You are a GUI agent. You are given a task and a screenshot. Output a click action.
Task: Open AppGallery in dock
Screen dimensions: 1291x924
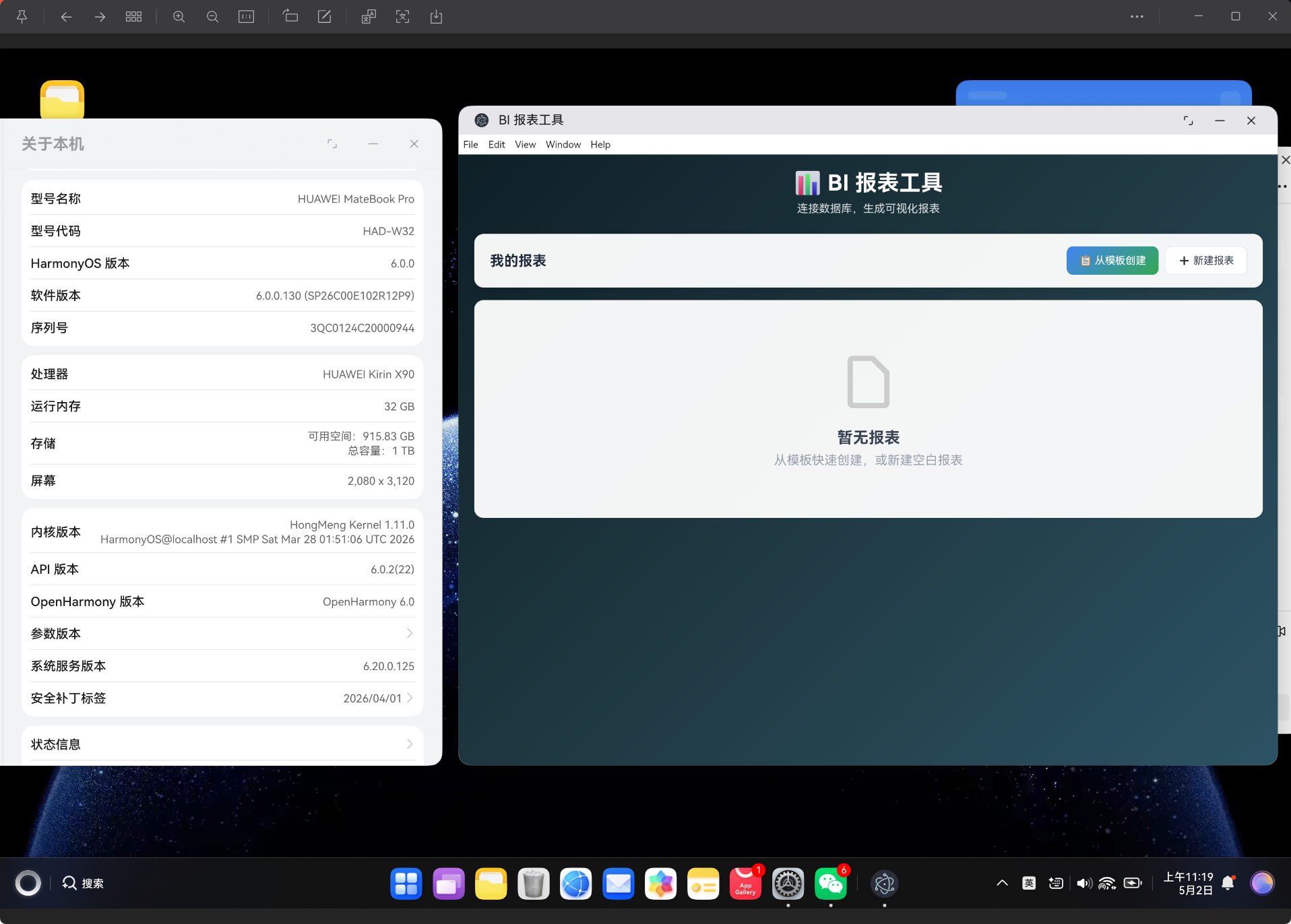coord(746,884)
